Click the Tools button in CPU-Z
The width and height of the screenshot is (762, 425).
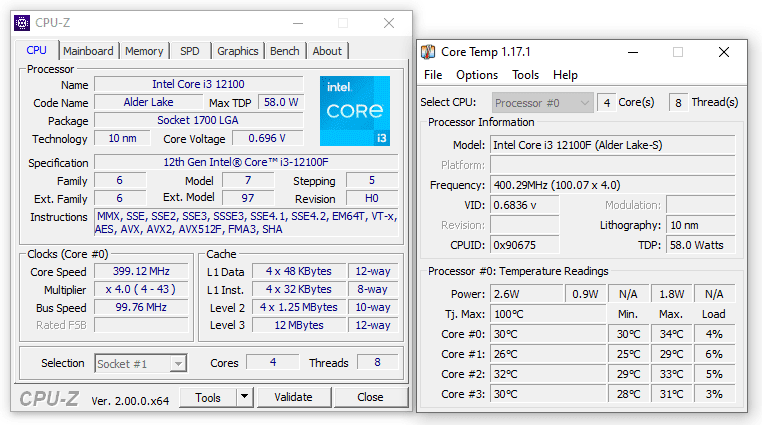(x=208, y=397)
